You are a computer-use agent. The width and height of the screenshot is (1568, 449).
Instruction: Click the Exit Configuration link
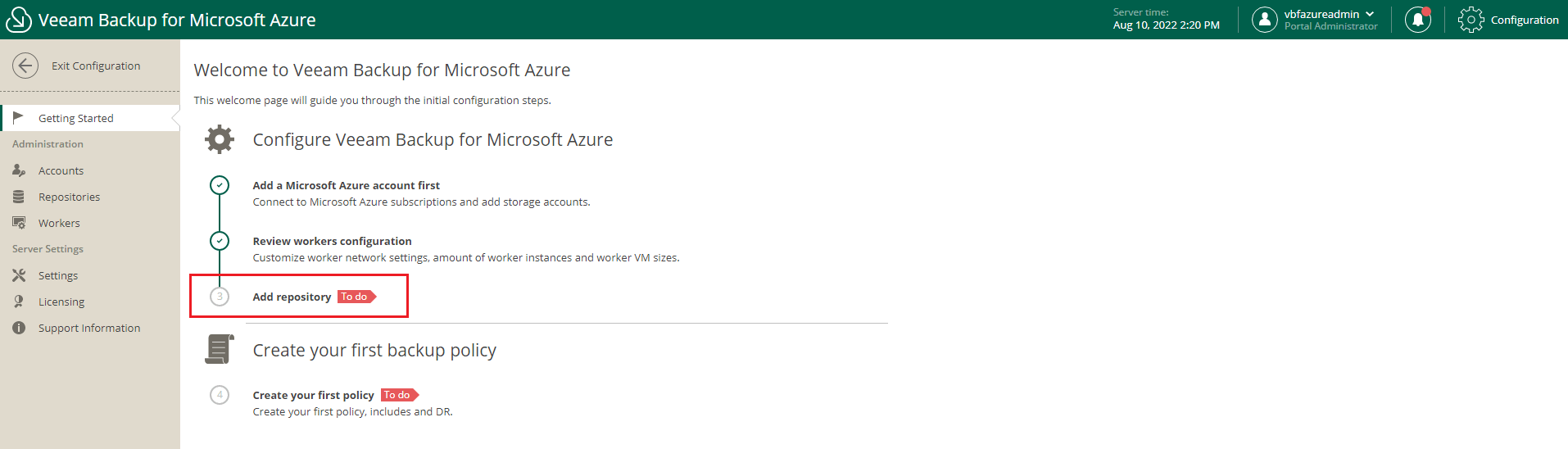96,66
